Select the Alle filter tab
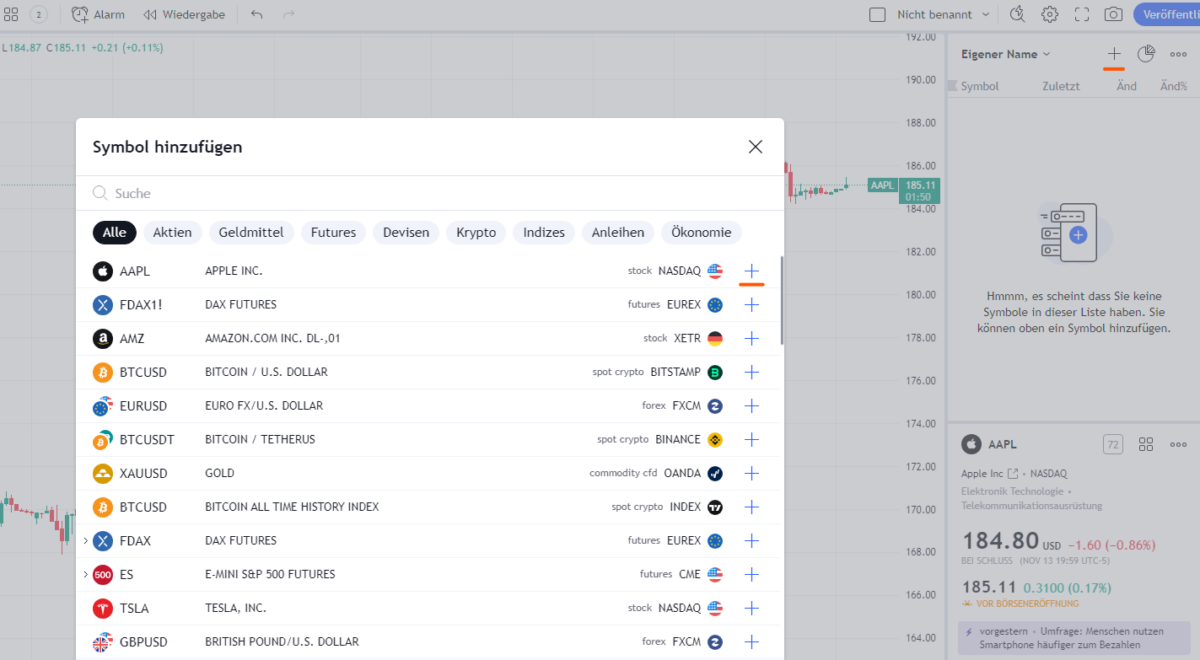Viewport: 1200px width, 660px height. click(x=114, y=232)
